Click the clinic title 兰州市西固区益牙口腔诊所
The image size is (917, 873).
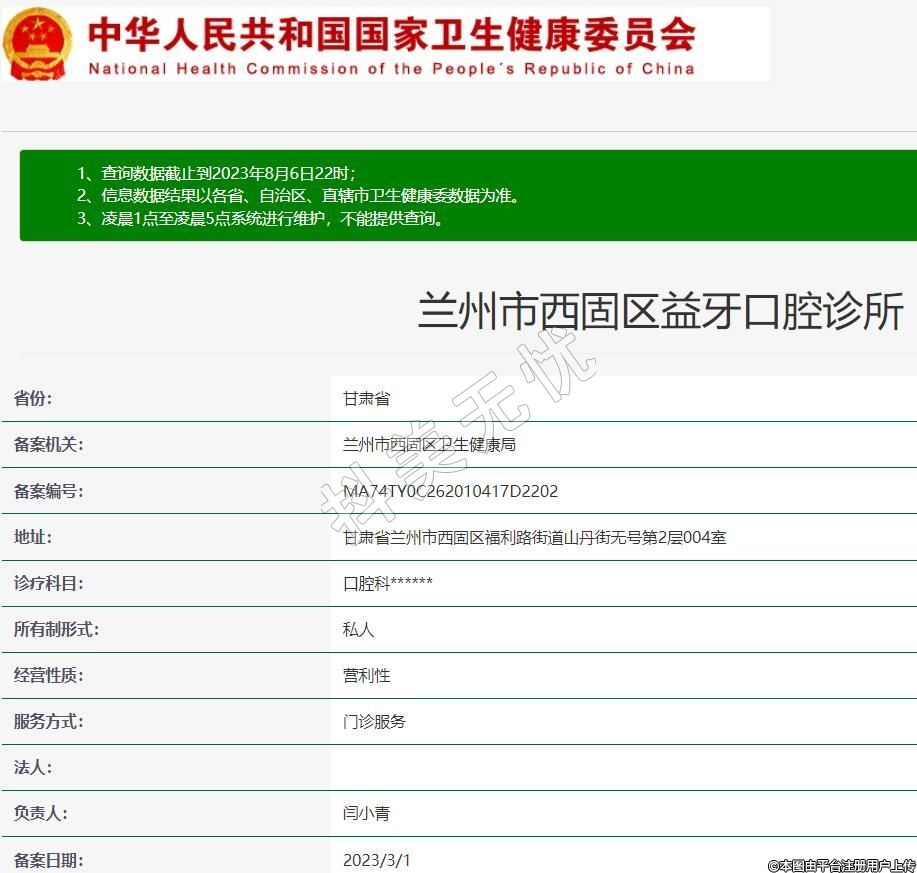(x=660, y=313)
